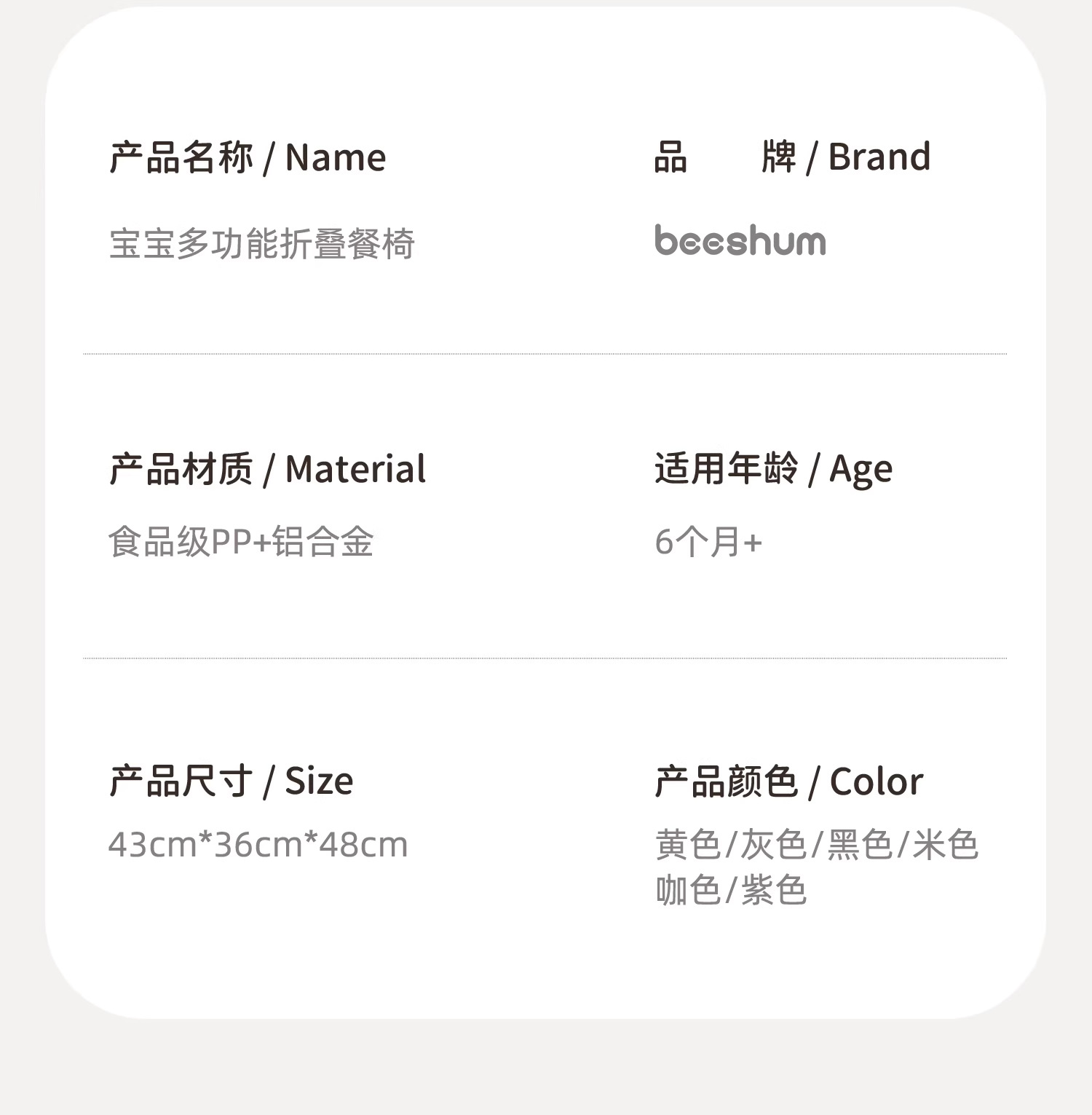This screenshot has height=1115, width=1092.
Task: Click the 36cm dimension value
Action: (x=258, y=845)
